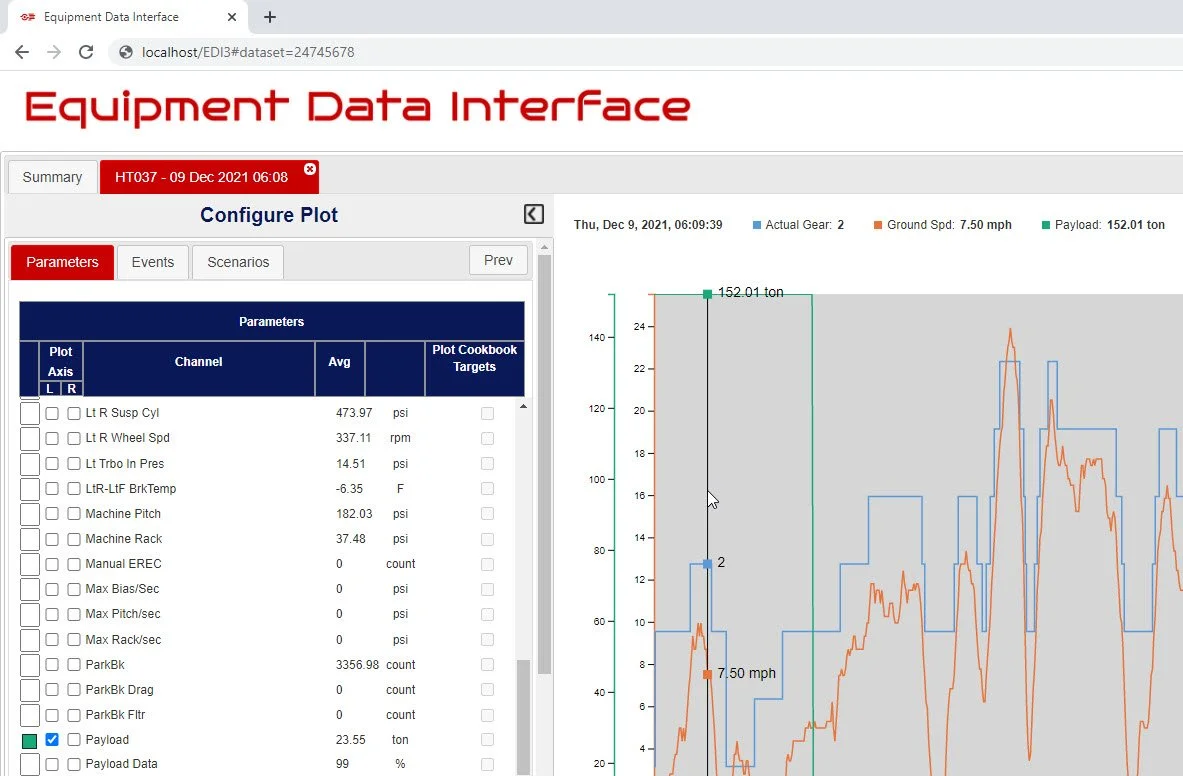Image resolution: width=1183 pixels, height=776 pixels.
Task: Select the Manual EREC channel name
Action: click(123, 564)
